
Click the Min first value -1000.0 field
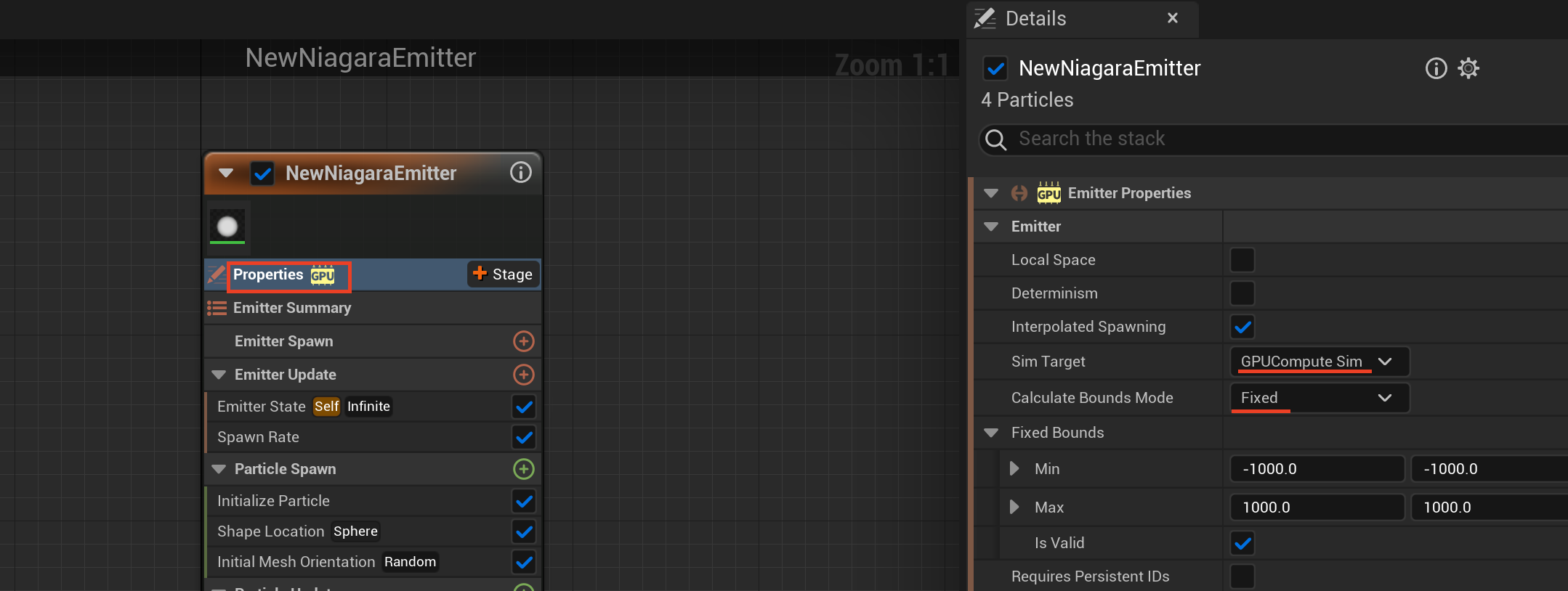(1317, 469)
